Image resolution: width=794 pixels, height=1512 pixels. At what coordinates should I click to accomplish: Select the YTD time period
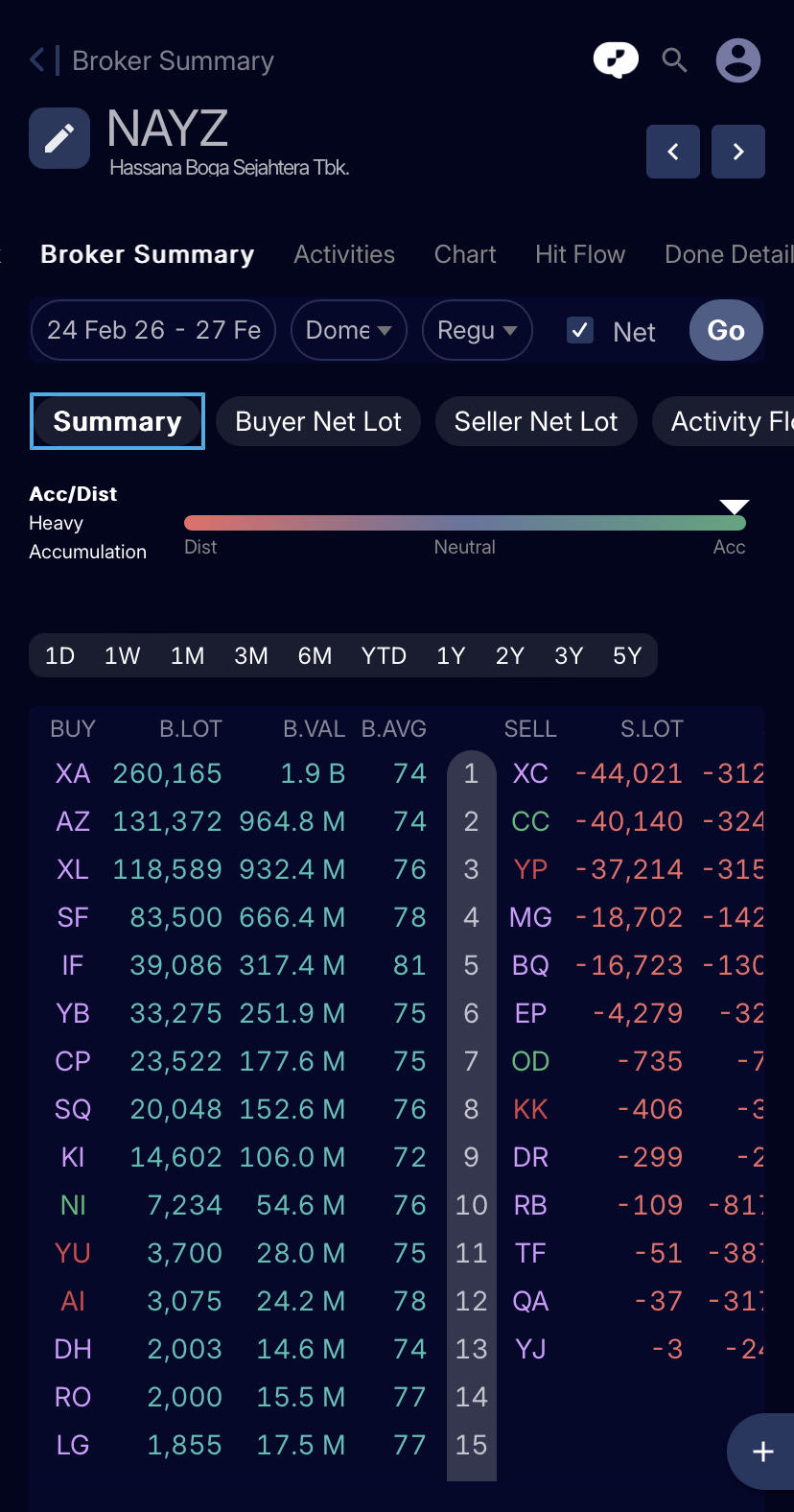[384, 656]
